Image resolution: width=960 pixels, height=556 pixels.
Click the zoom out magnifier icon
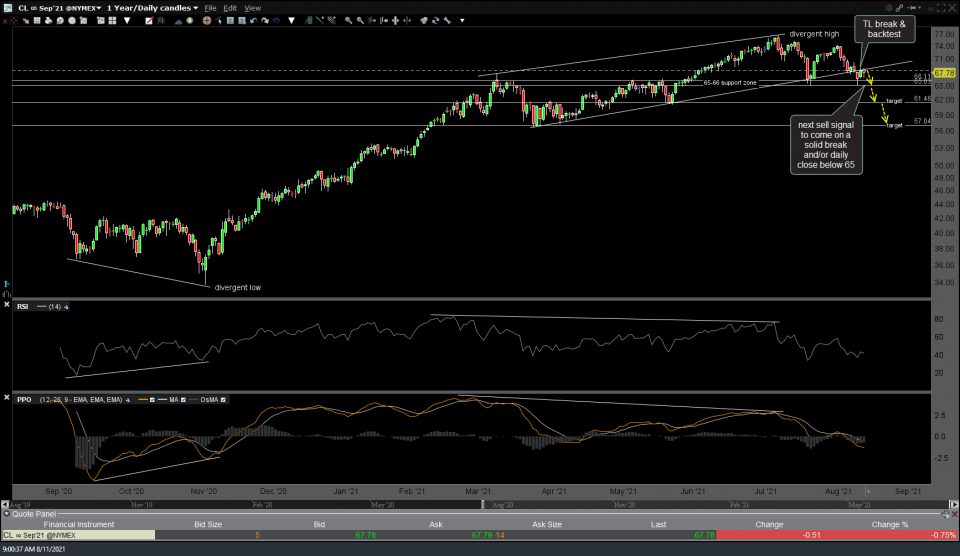pos(360,21)
